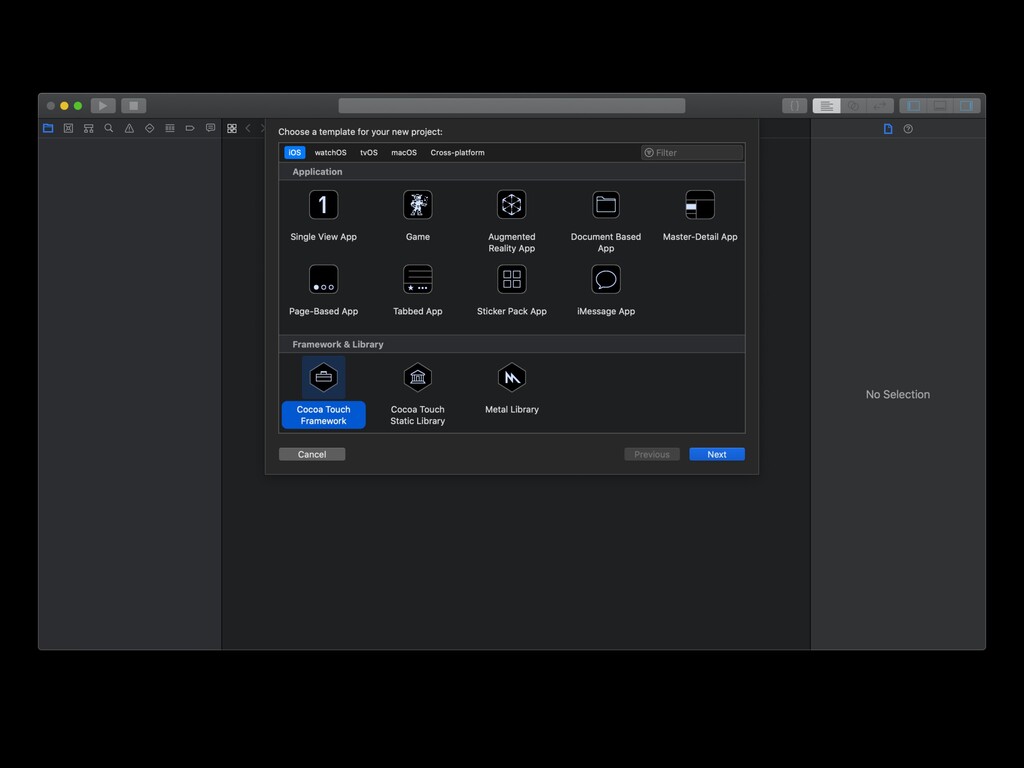
Task: Switch to the watchOS platform tab
Action: tap(330, 152)
